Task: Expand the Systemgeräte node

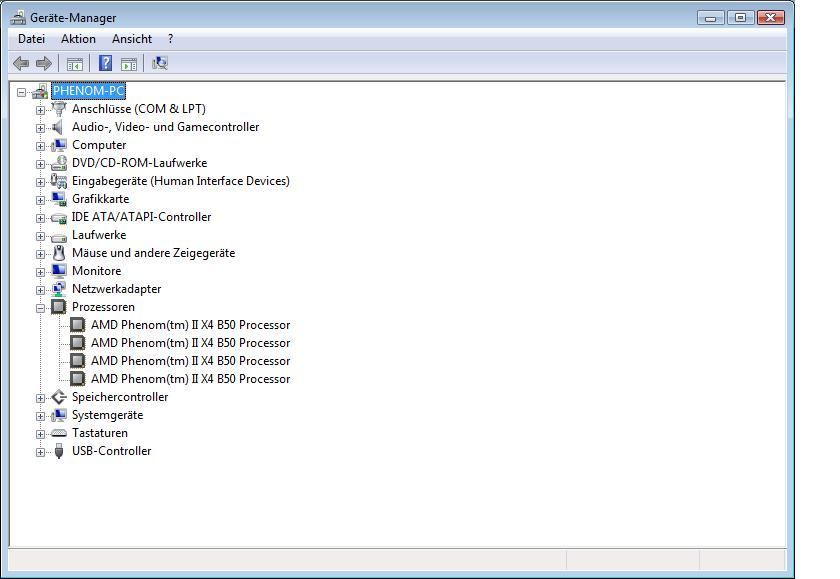Action: pos(40,417)
